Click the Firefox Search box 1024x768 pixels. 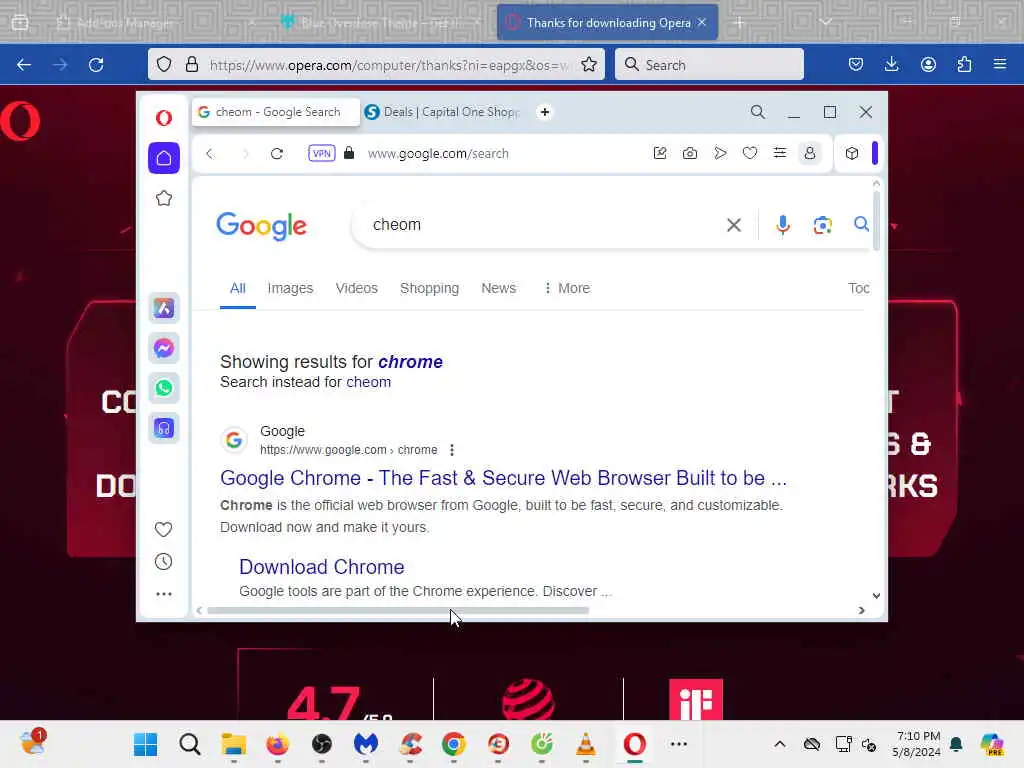click(x=709, y=65)
